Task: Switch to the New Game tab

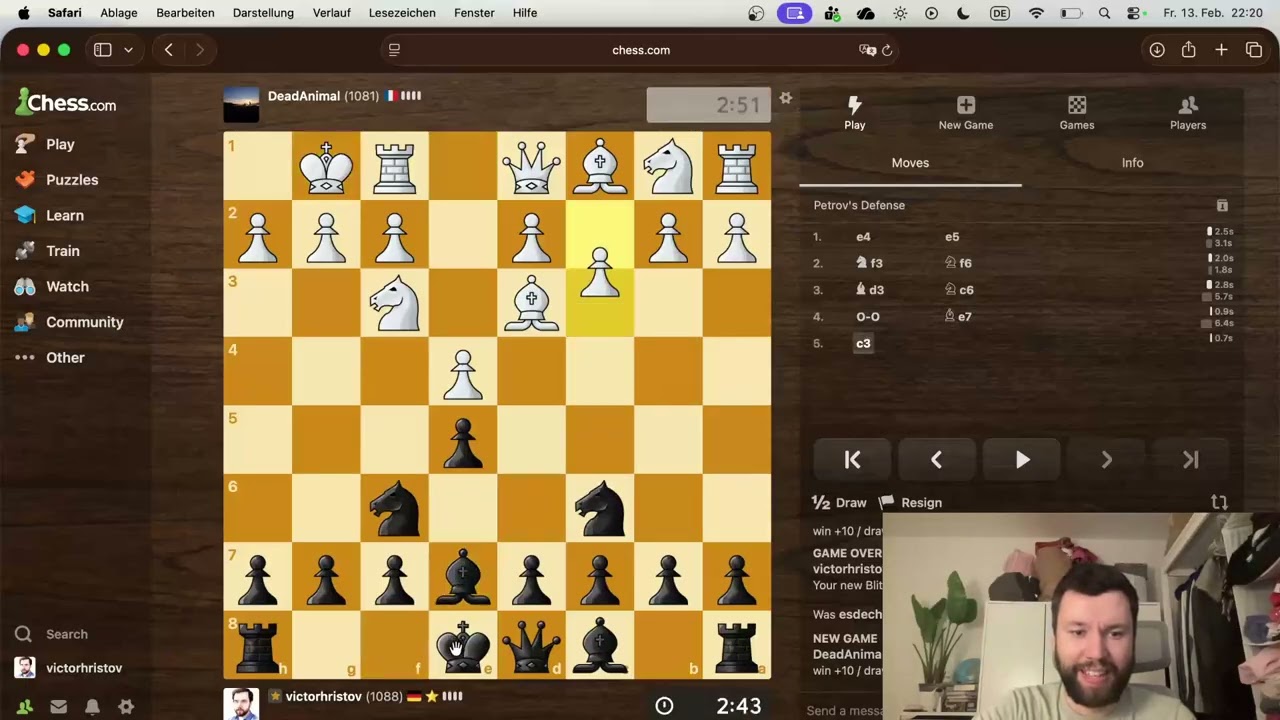Action: pos(966,113)
